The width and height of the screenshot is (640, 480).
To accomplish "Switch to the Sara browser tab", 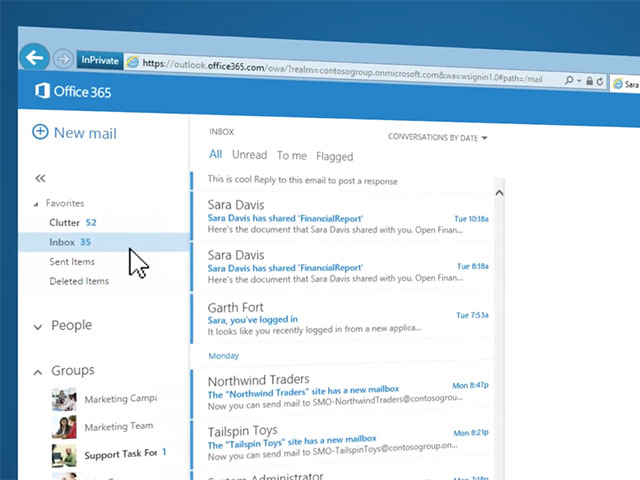I will [625, 84].
